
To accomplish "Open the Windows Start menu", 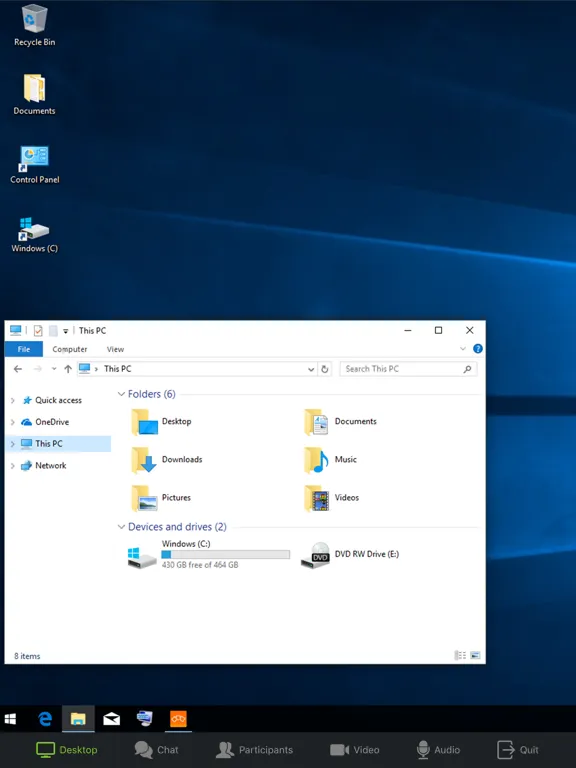I will 10,719.
